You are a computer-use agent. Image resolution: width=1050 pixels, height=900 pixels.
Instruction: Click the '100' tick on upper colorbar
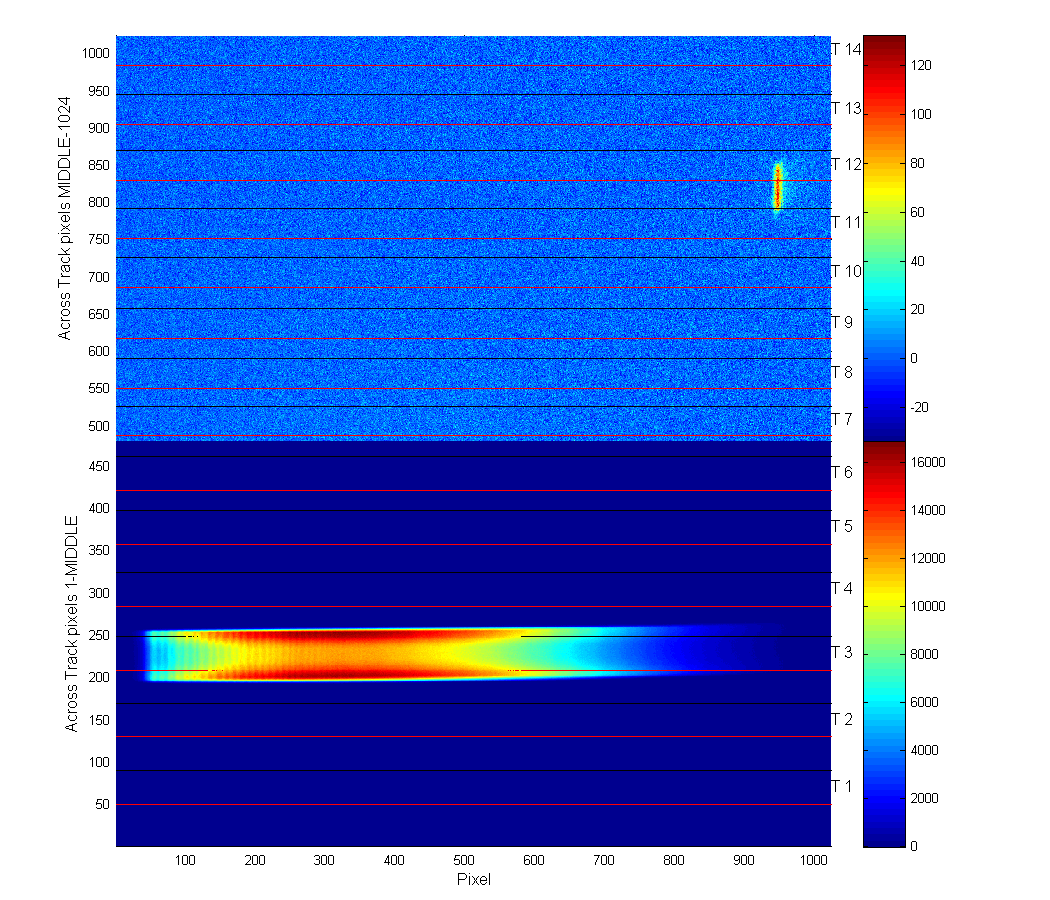[x=921, y=115]
